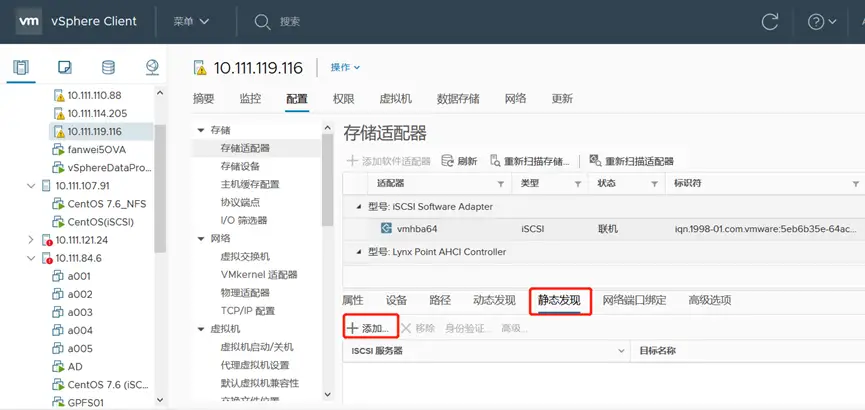The width and height of the screenshot is (865, 410).
Task: Select 主机缓存配置 in the configuration list
Action: [x=250, y=184]
